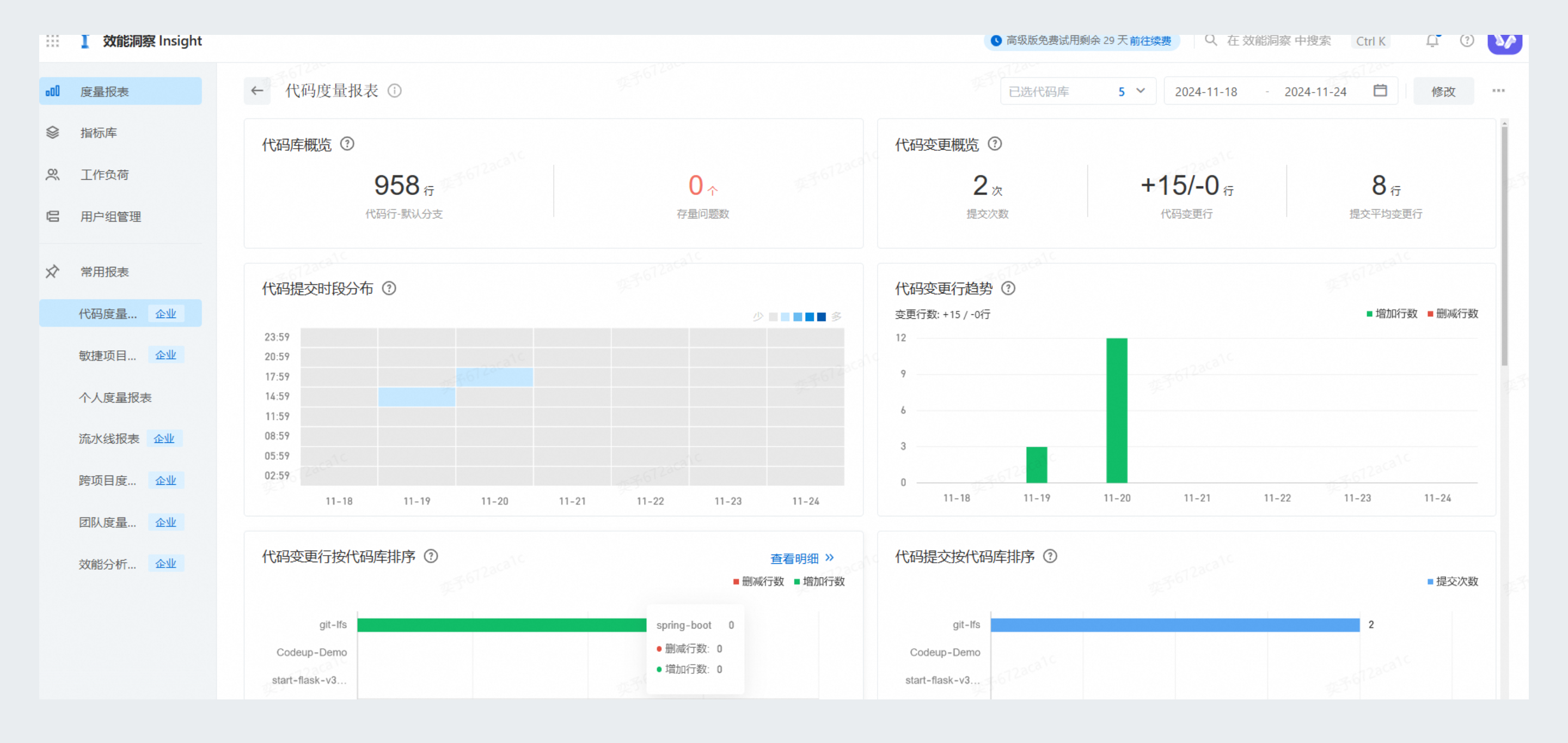Click the grey heatmap legend swatch
The width and height of the screenshot is (1568, 743).
[x=773, y=316]
